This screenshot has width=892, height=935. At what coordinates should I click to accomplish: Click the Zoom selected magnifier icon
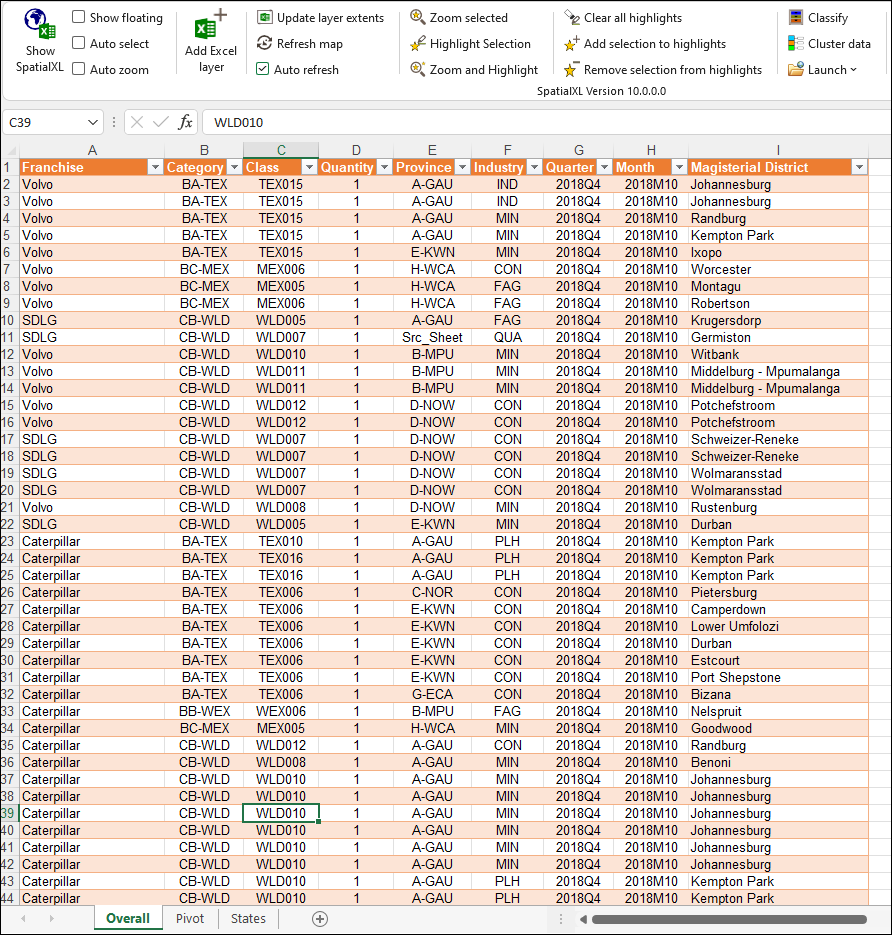point(417,18)
